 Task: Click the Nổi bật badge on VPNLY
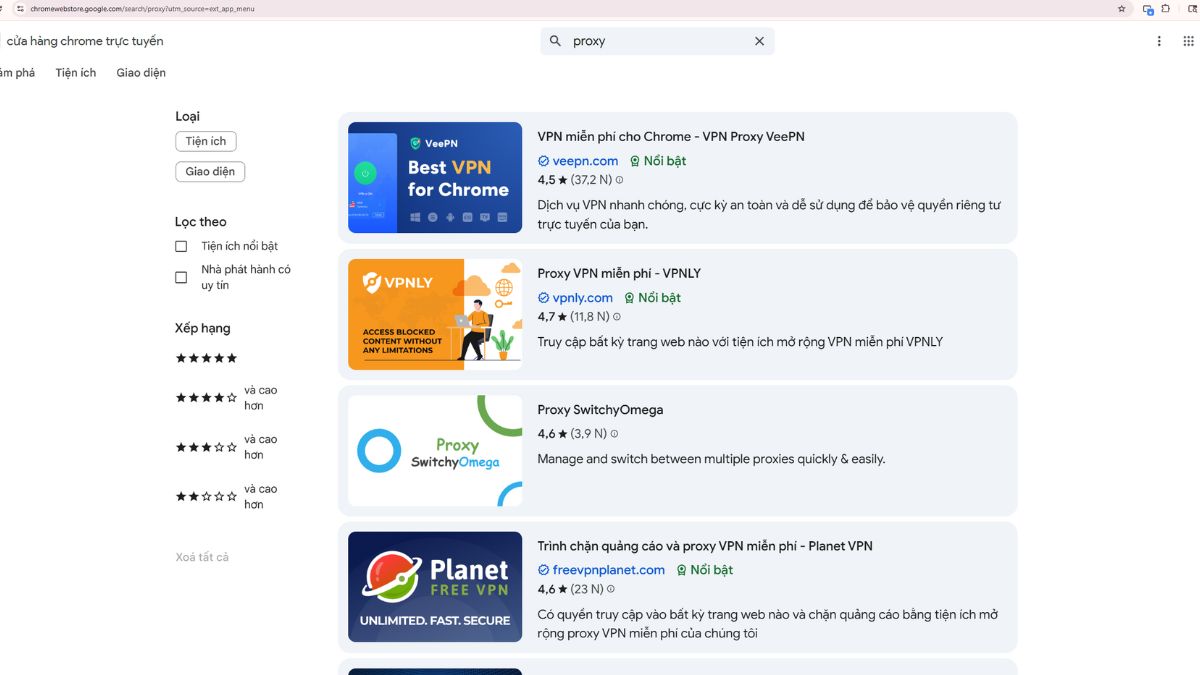[x=652, y=298]
